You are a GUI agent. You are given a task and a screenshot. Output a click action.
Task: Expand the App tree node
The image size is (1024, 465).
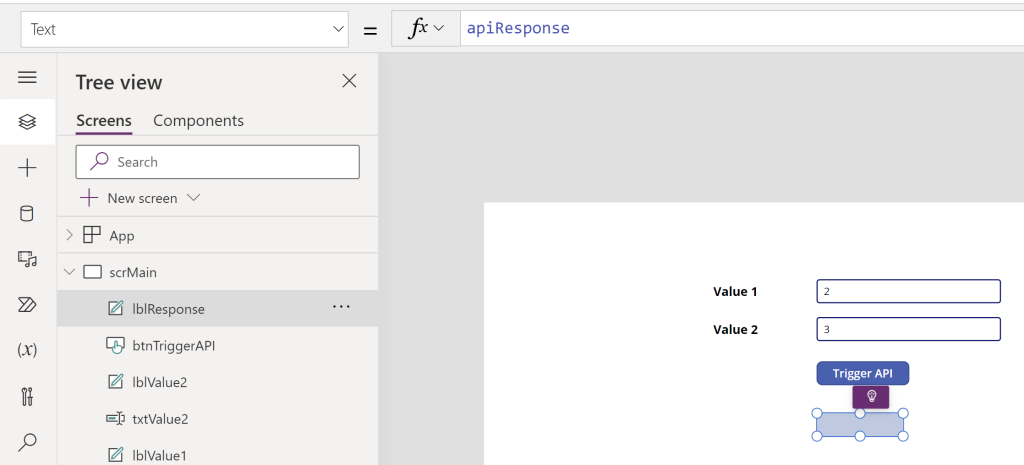[69, 235]
